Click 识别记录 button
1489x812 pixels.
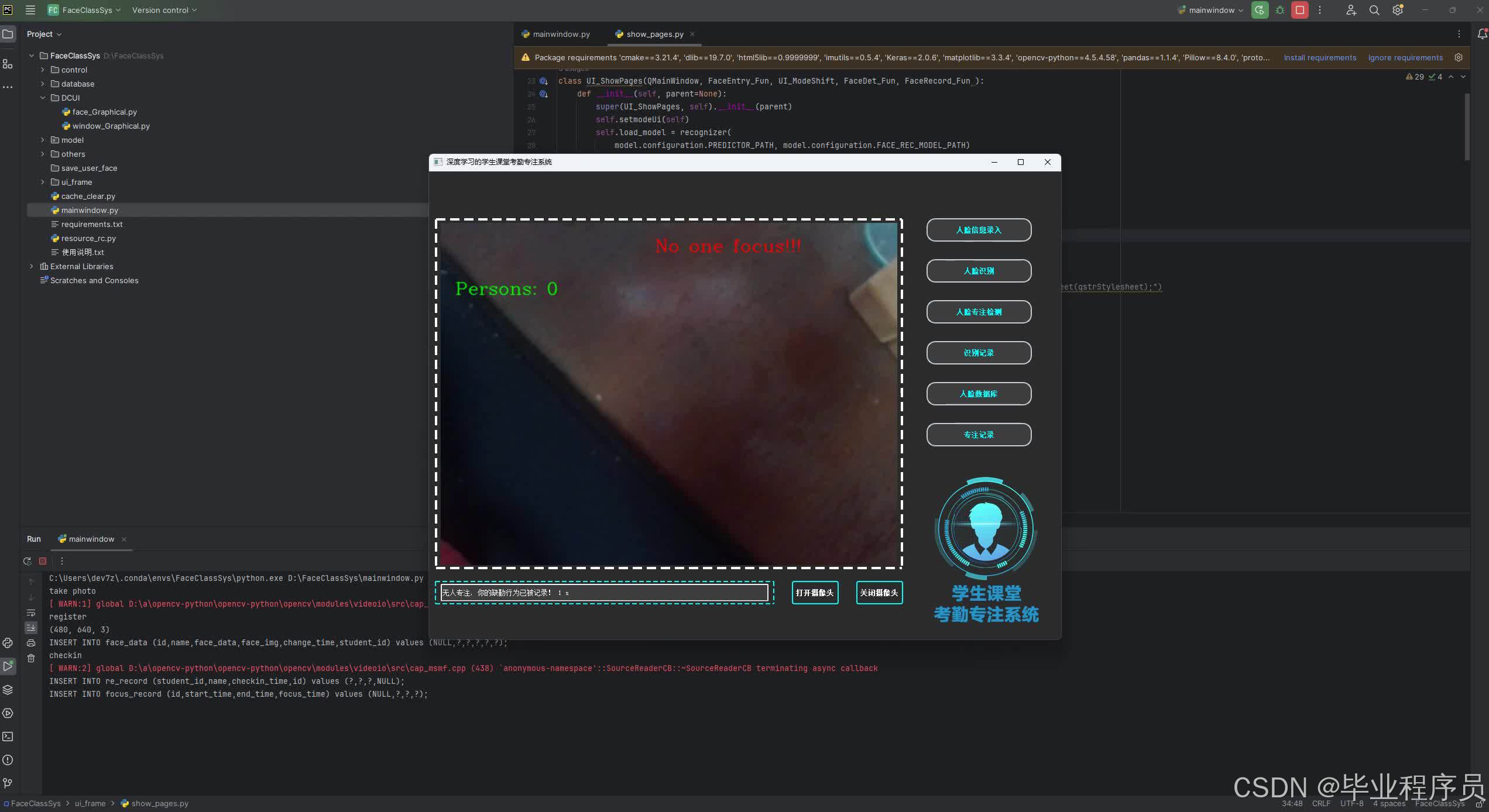click(979, 353)
